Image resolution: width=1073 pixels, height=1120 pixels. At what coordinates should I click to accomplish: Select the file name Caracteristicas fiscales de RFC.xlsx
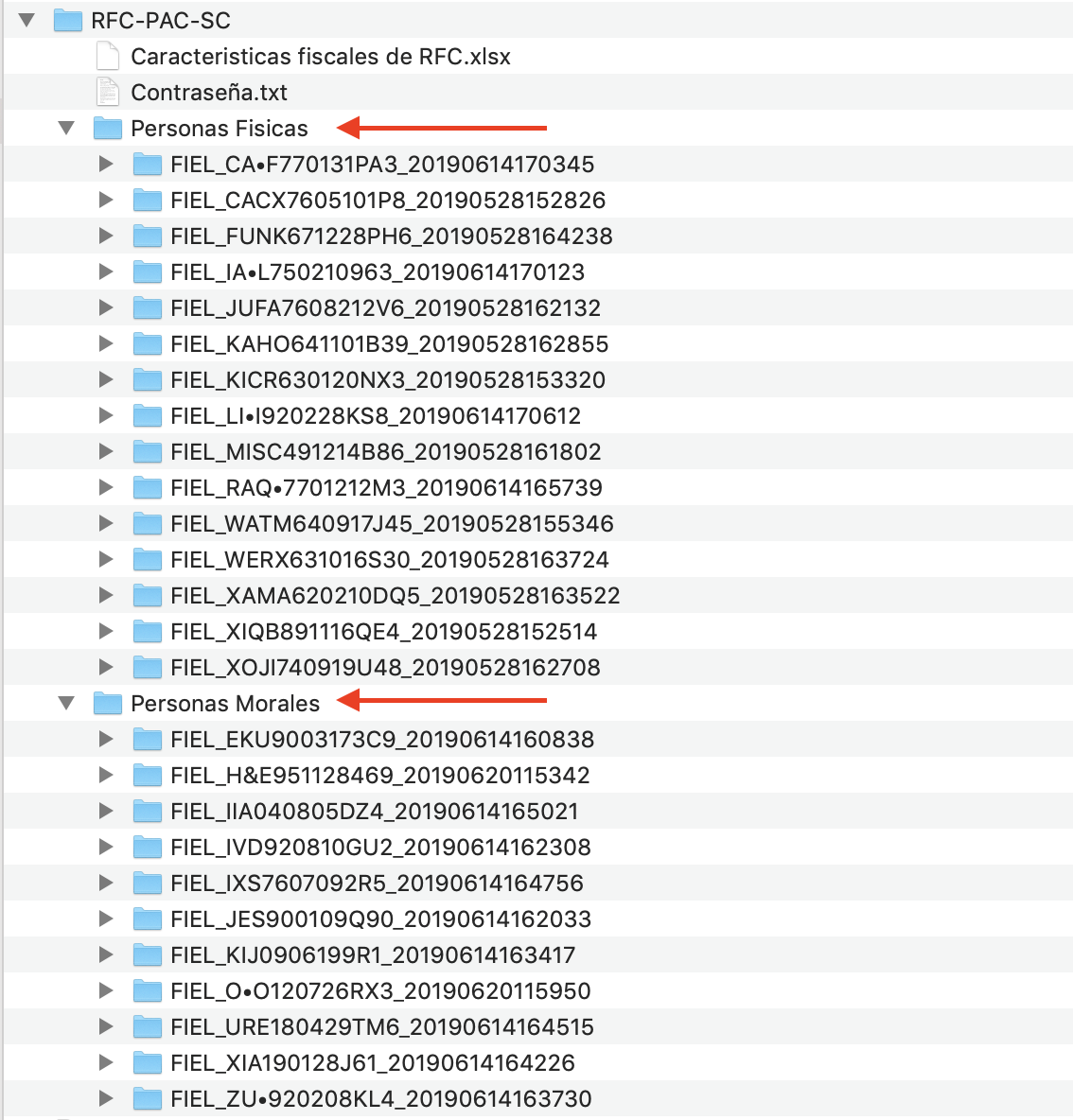tap(321, 57)
